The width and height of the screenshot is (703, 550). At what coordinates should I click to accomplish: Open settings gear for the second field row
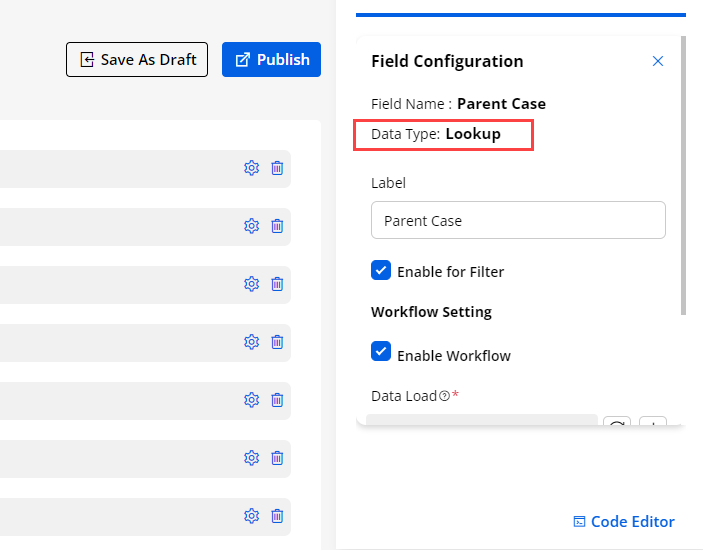(251, 226)
